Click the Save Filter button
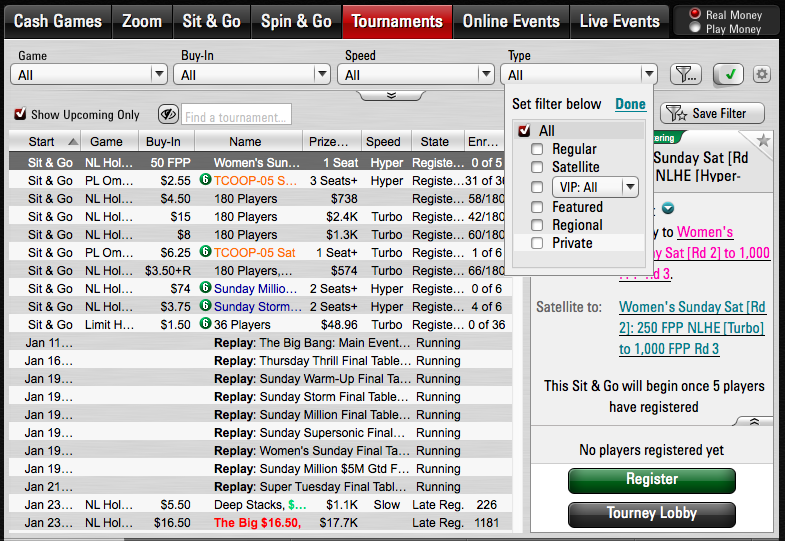The height and width of the screenshot is (541, 785). [x=712, y=113]
